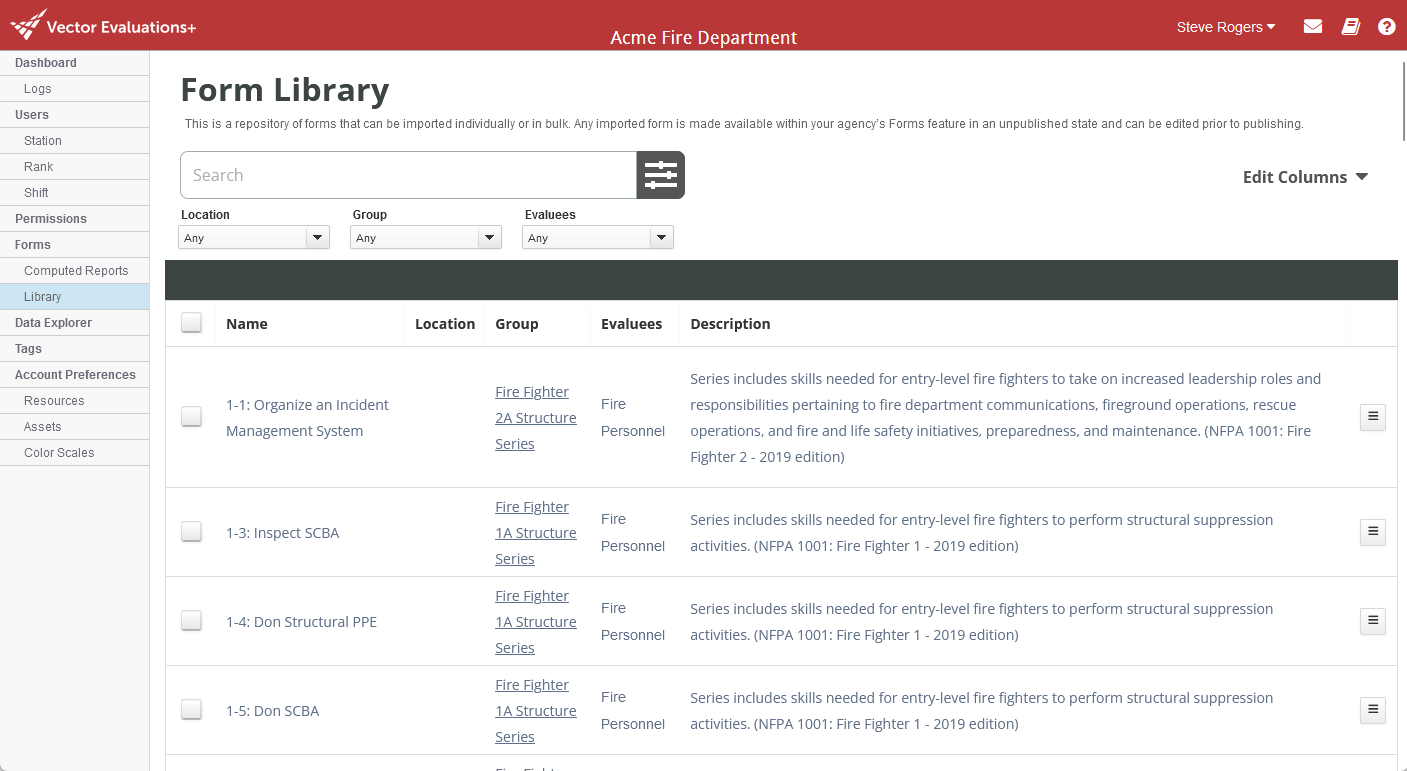Open row actions menu for 1-3: Inspect SCBA
Screen dimensions: 1407x771
1372,531
